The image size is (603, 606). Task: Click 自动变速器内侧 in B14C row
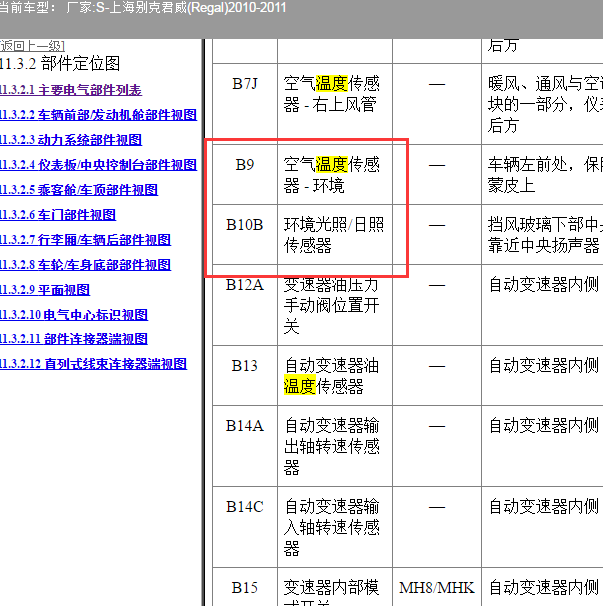click(542, 527)
